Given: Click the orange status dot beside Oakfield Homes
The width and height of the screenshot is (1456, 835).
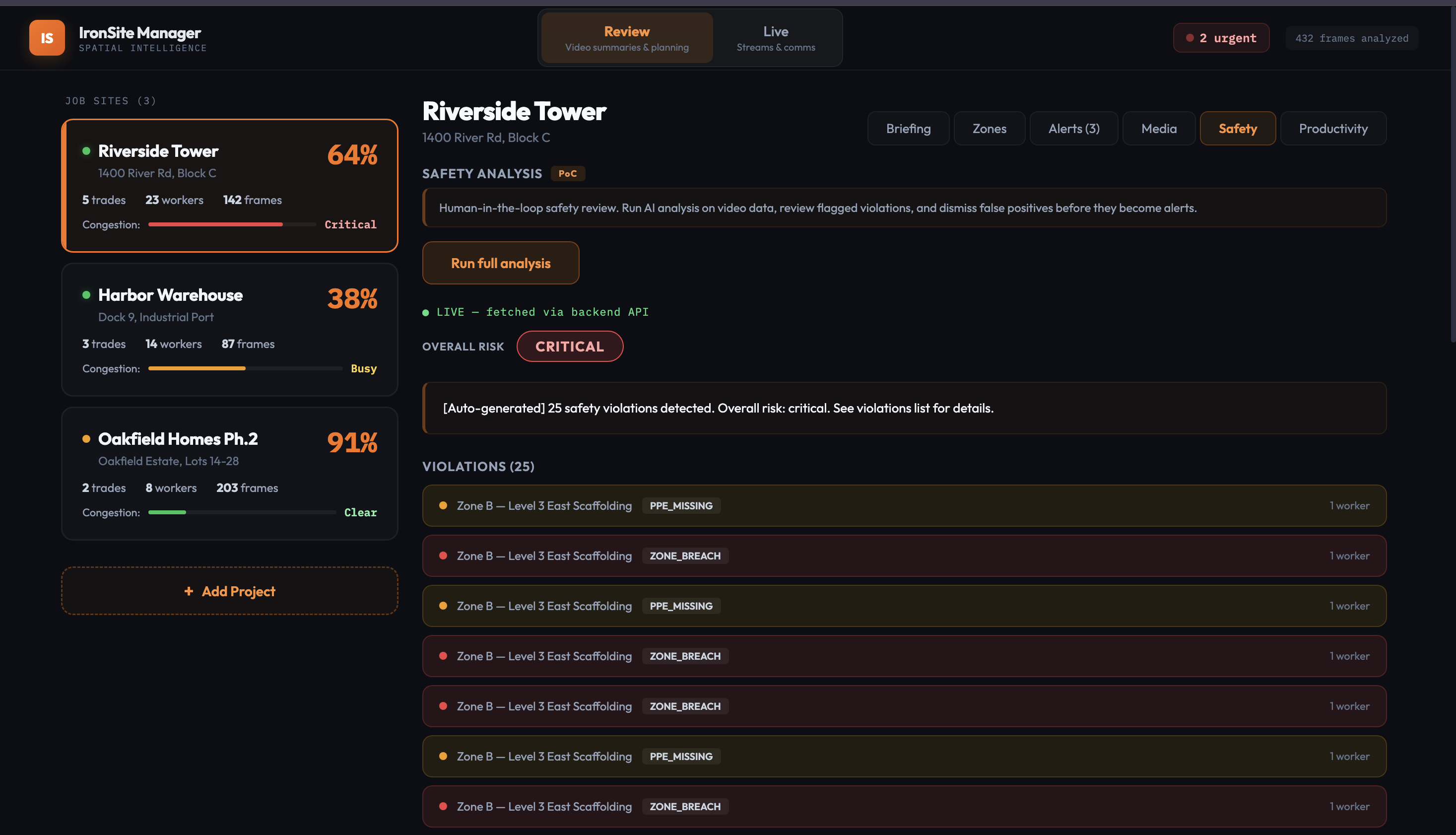Looking at the screenshot, I should pos(86,439).
